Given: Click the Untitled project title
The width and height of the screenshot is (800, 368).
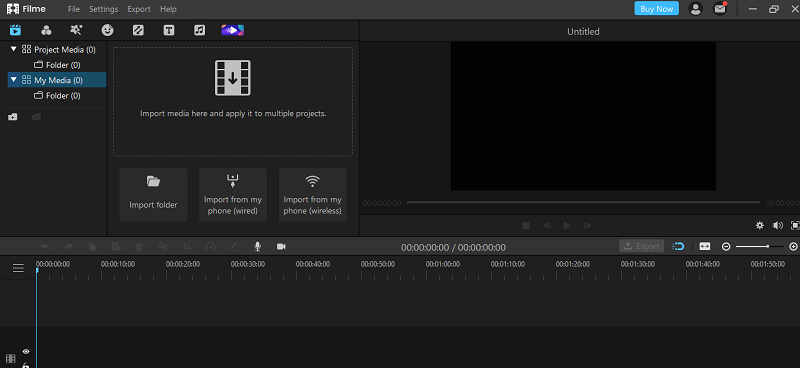Looking at the screenshot, I should point(583,32).
